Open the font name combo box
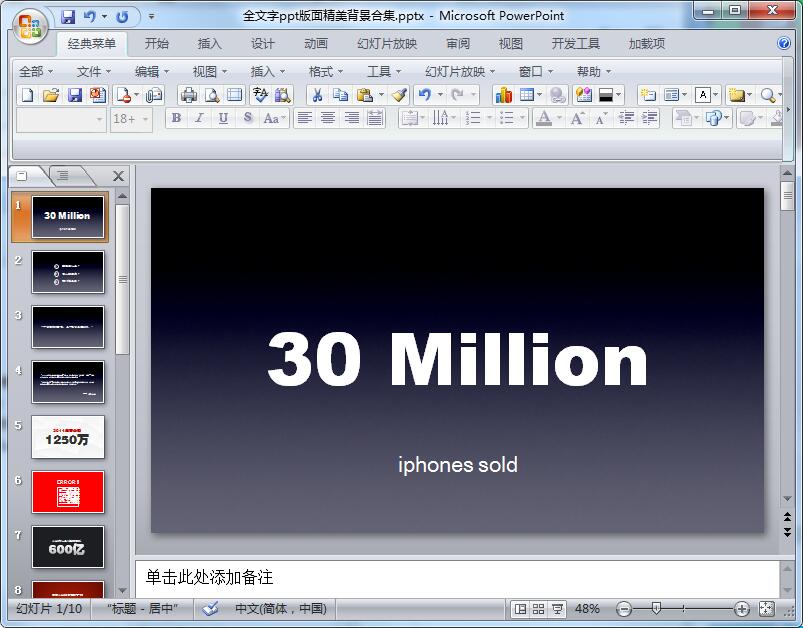The height and width of the screenshot is (628, 803). coord(61,119)
